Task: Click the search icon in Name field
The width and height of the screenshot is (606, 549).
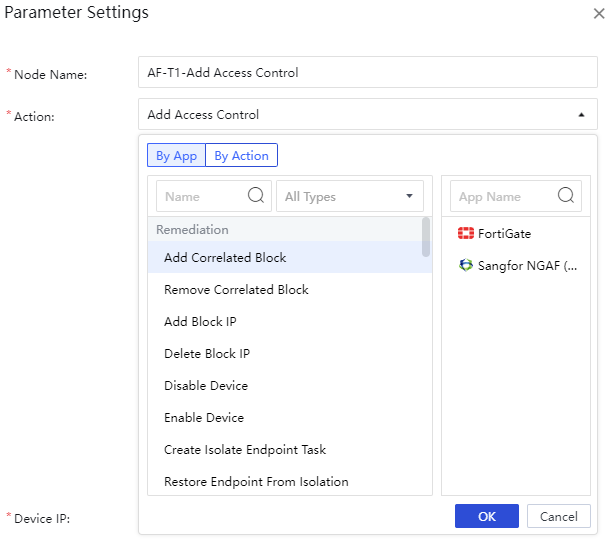Action: coord(256,196)
